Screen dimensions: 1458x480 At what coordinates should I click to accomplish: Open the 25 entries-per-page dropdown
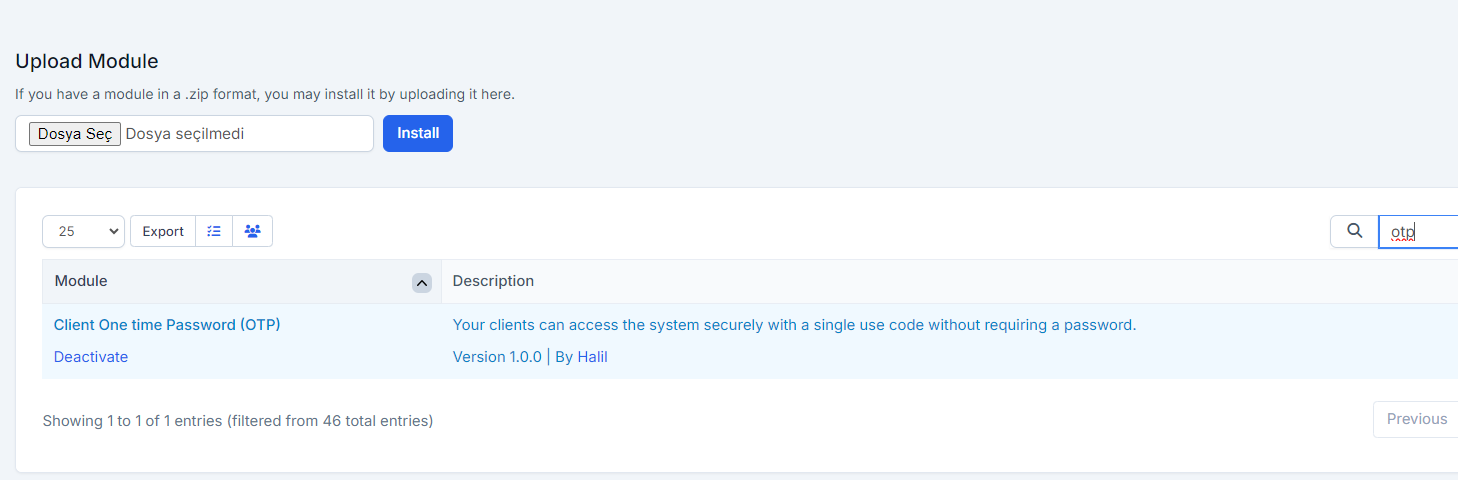[83, 231]
